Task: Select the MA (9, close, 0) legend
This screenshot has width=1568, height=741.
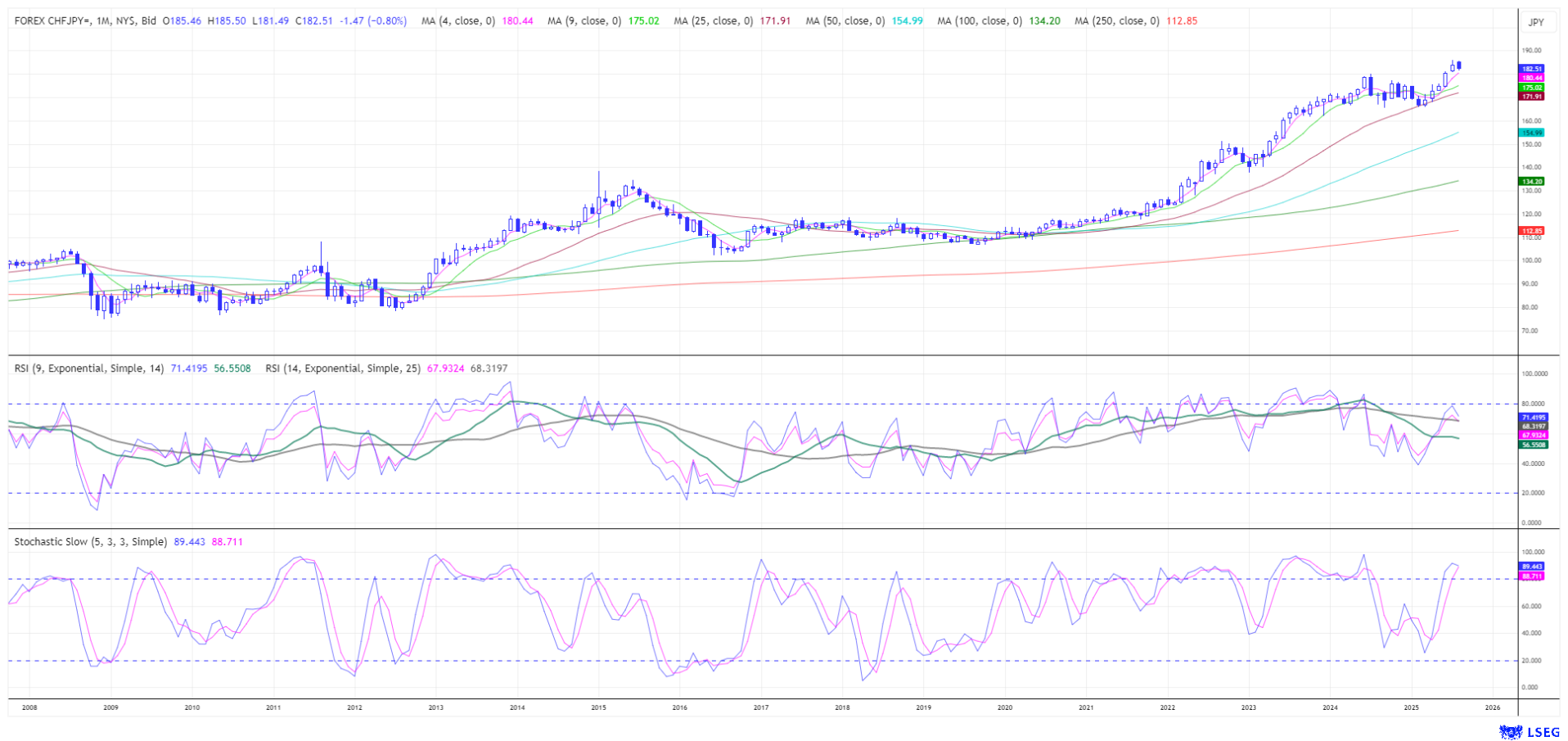Action: (584, 21)
